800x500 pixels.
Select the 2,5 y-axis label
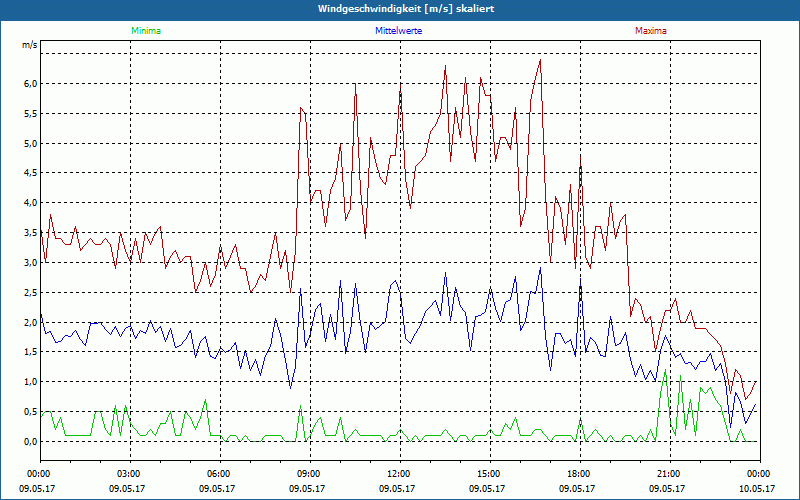[x=30, y=292]
